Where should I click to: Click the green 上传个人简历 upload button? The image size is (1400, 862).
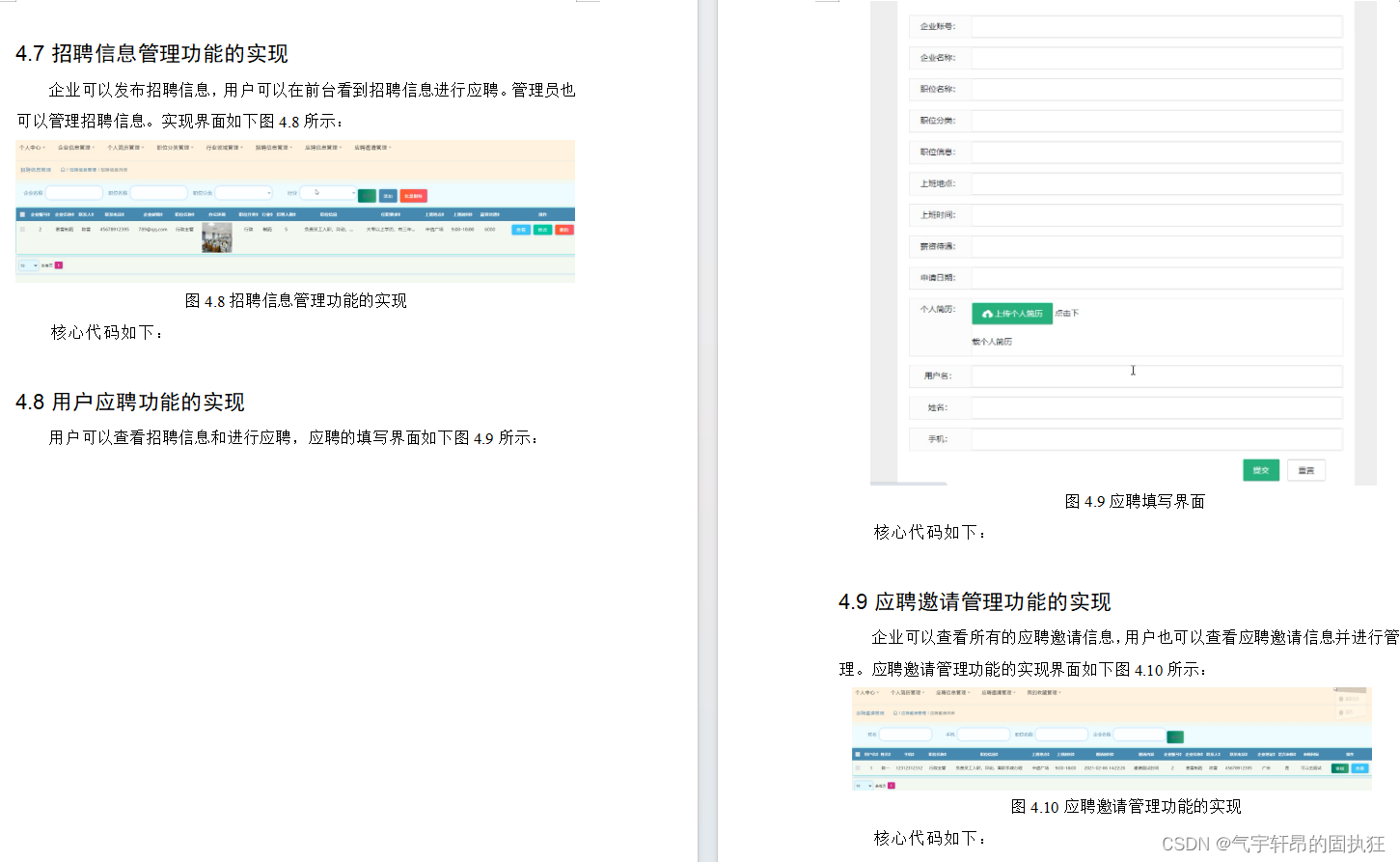1011,314
